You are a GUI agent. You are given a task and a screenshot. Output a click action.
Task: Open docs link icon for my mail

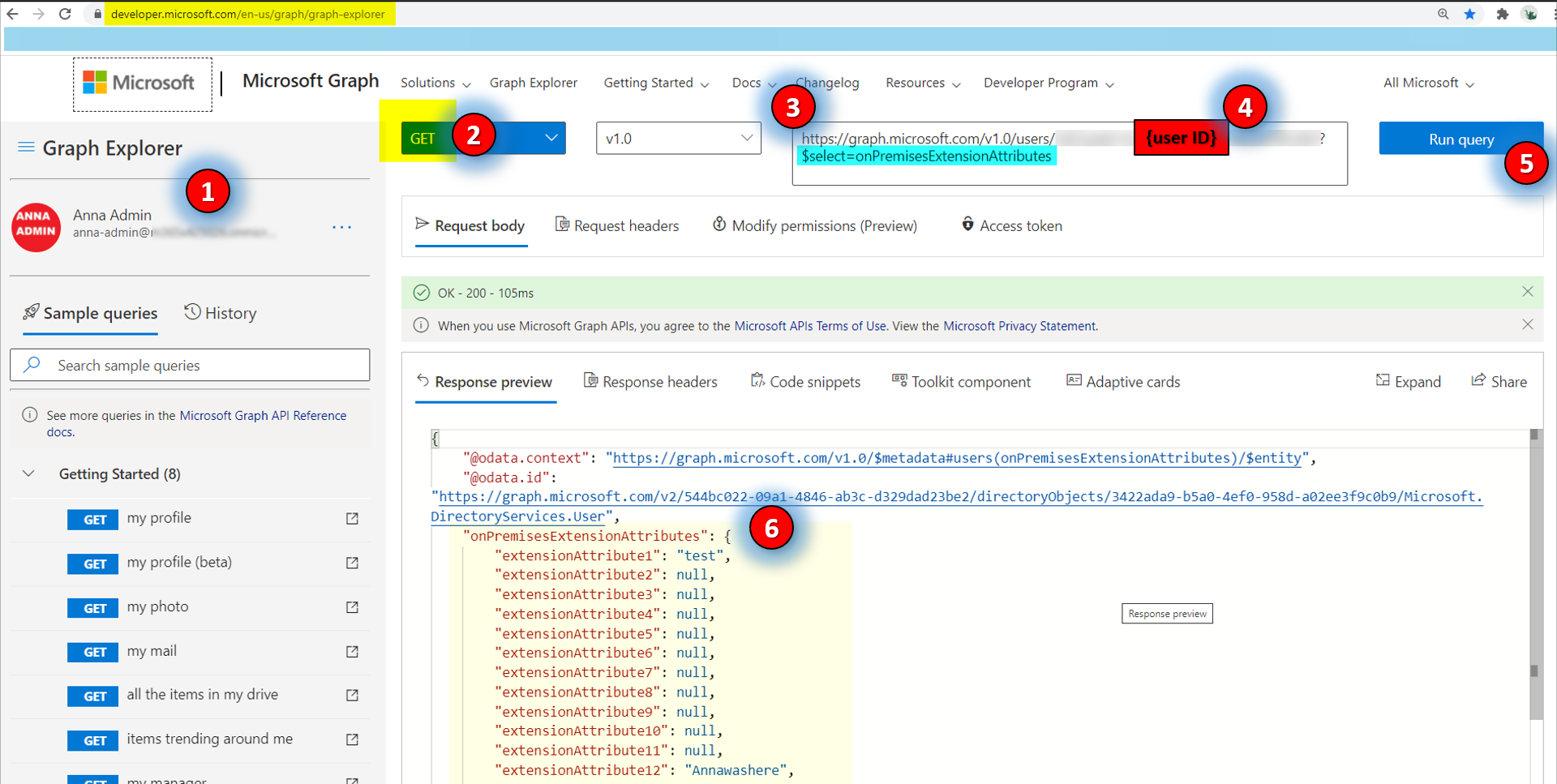coord(352,651)
